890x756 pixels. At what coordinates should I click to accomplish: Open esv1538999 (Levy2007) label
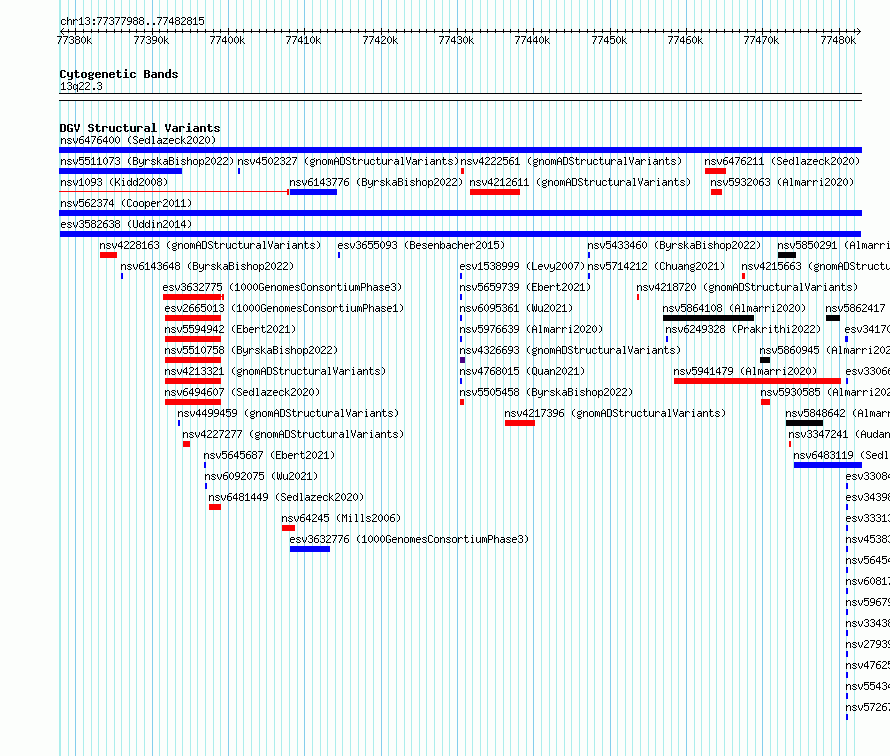click(x=522, y=266)
